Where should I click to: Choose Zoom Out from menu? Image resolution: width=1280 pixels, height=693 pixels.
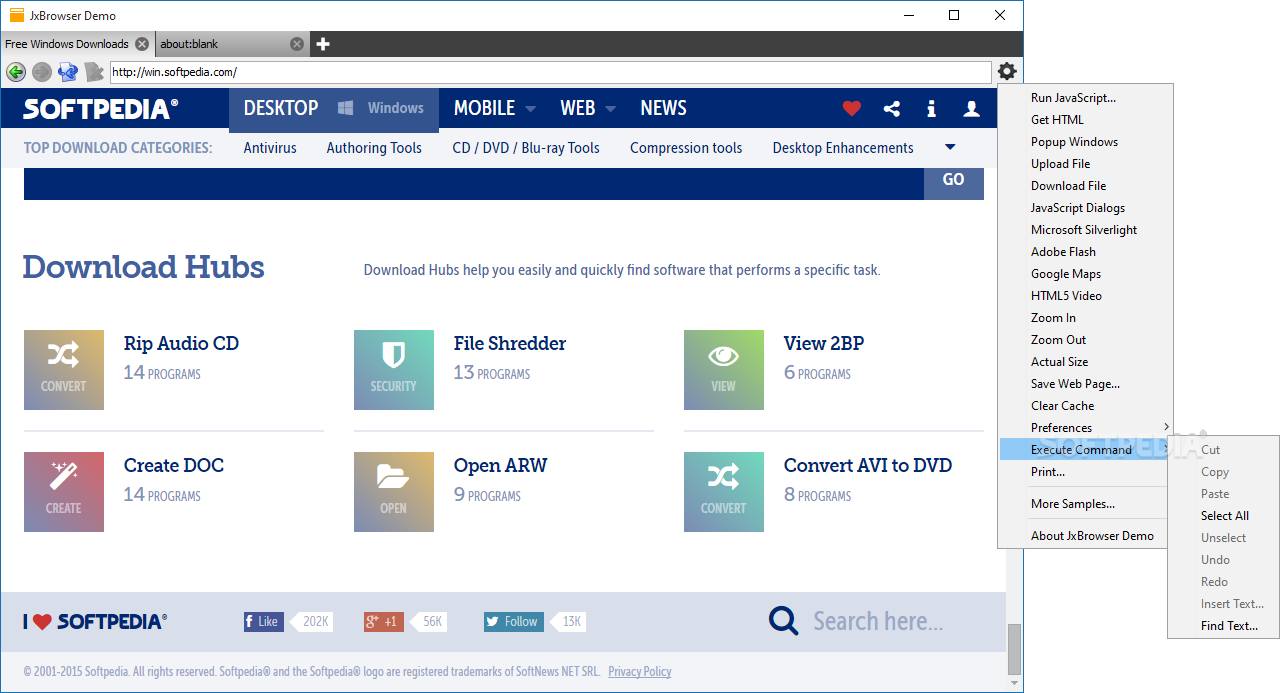point(1058,340)
